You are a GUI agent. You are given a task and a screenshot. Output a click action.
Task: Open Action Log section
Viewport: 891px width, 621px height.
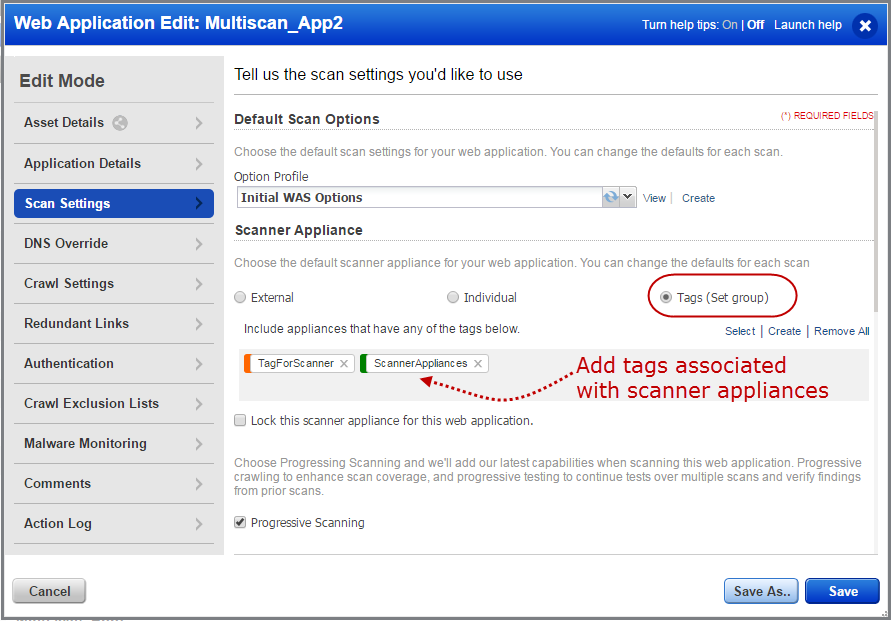114,524
